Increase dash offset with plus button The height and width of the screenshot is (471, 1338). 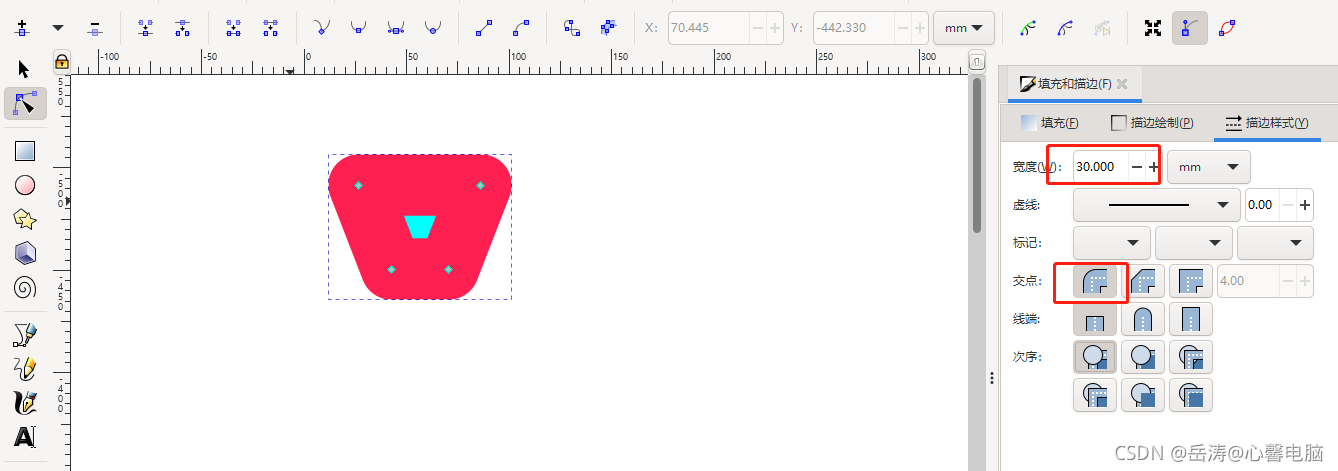point(1305,205)
